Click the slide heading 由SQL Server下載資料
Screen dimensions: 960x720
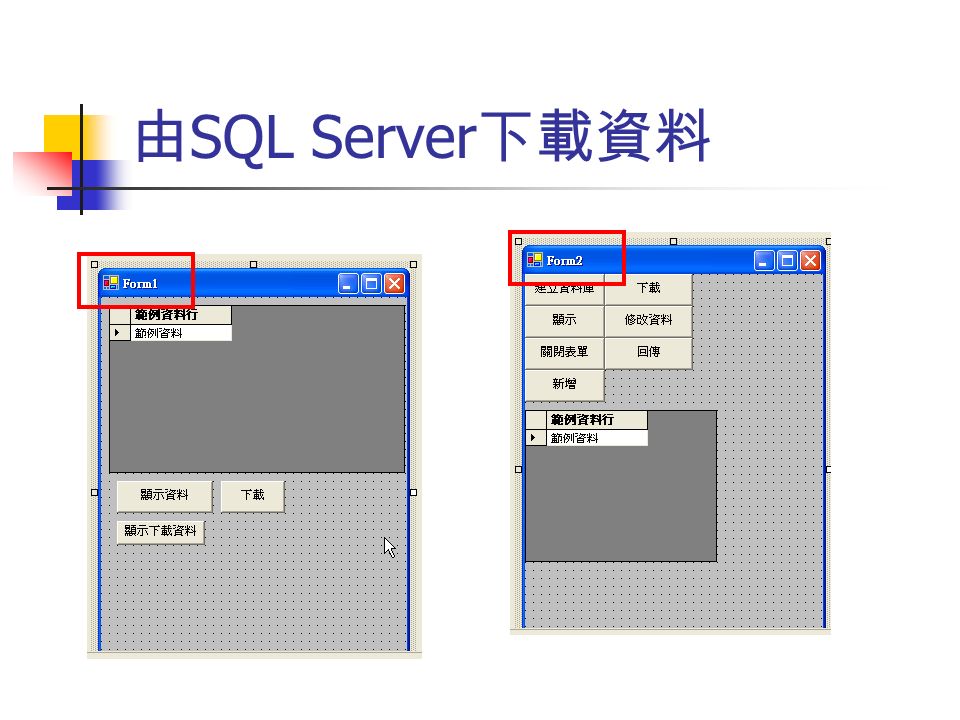click(x=422, y=137)
